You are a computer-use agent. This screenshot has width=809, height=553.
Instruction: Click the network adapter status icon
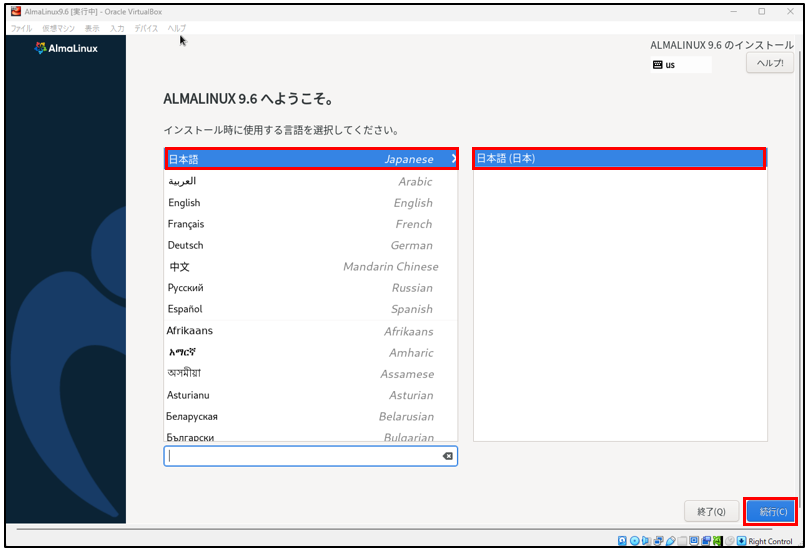point(658,541)
